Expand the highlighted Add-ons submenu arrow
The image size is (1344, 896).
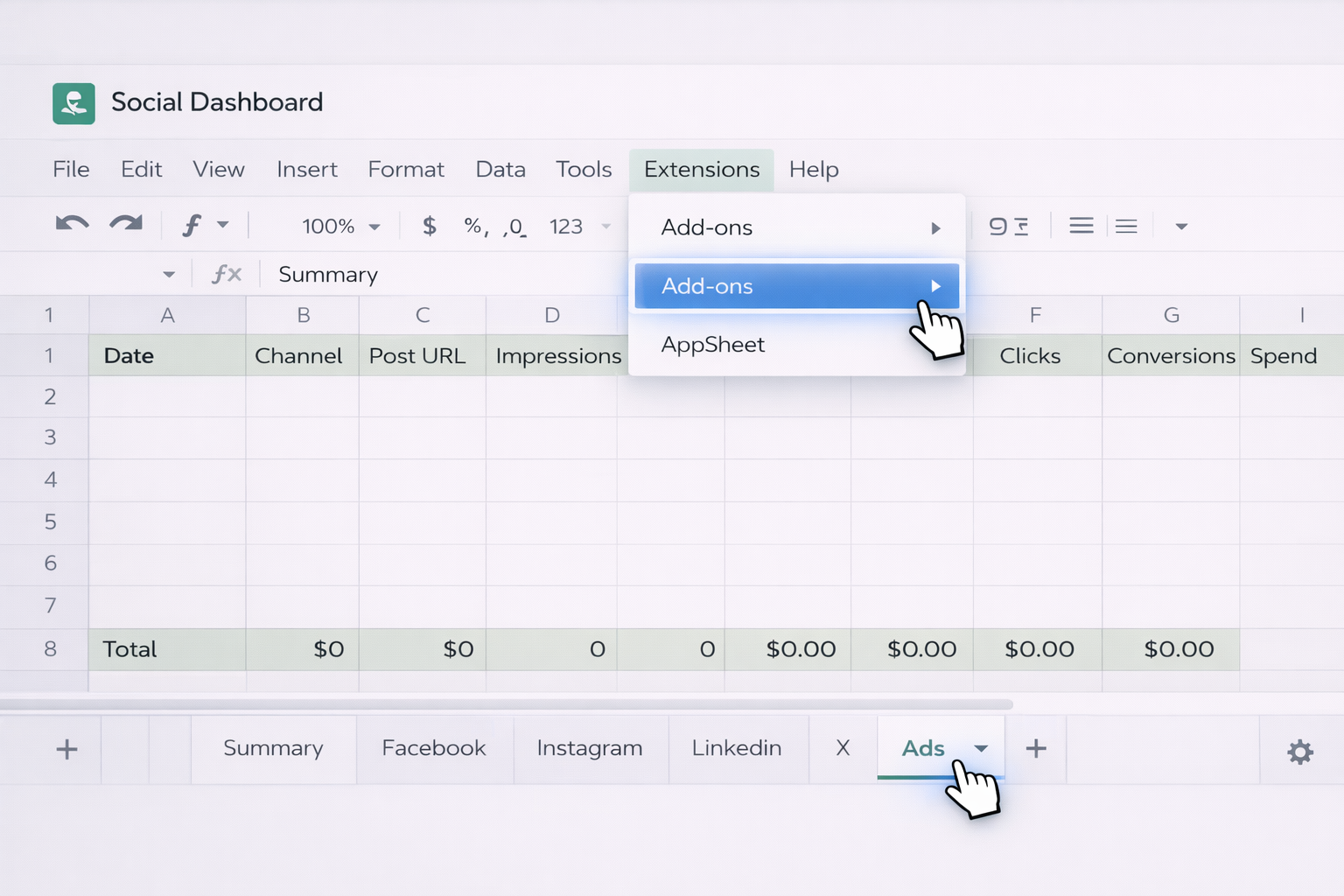(935, 286)
